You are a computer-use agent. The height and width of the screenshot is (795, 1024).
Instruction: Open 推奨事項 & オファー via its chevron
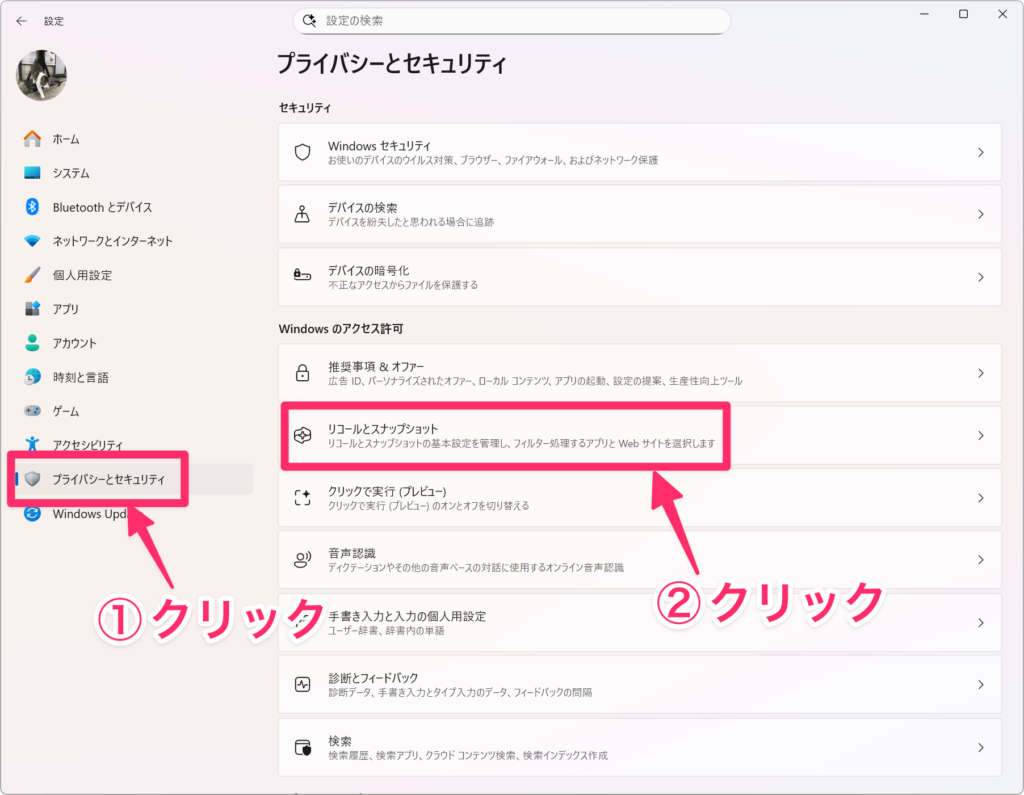point(981,373)
